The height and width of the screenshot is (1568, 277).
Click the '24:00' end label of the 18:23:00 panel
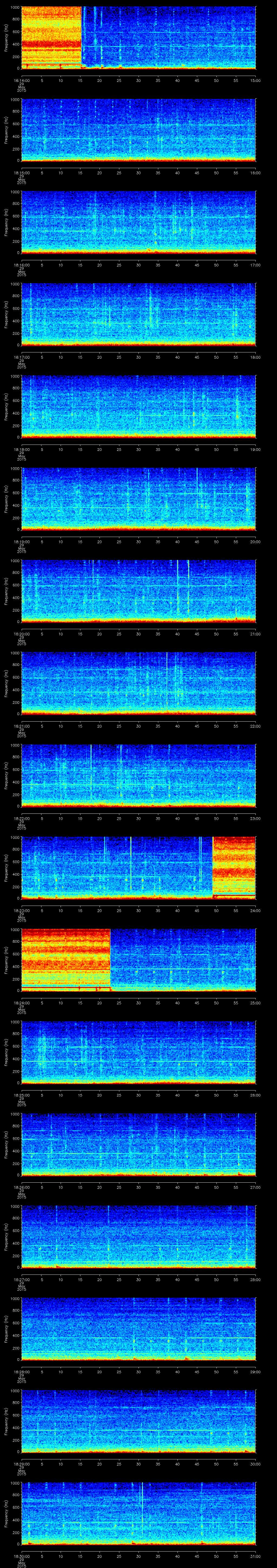tap(255, 910)
